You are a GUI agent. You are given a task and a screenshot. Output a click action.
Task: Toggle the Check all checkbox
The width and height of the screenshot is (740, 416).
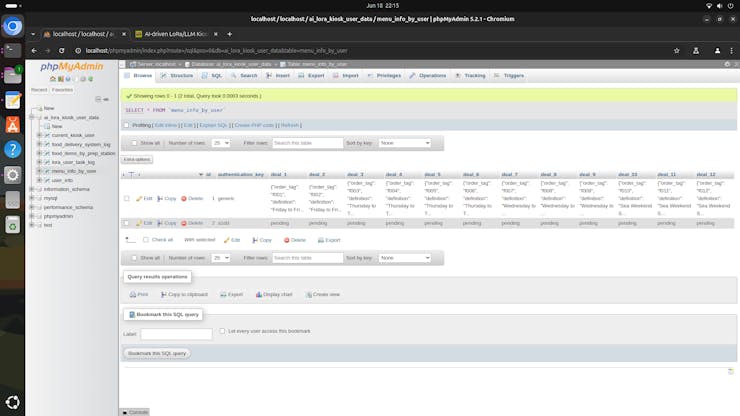point(146,240)
